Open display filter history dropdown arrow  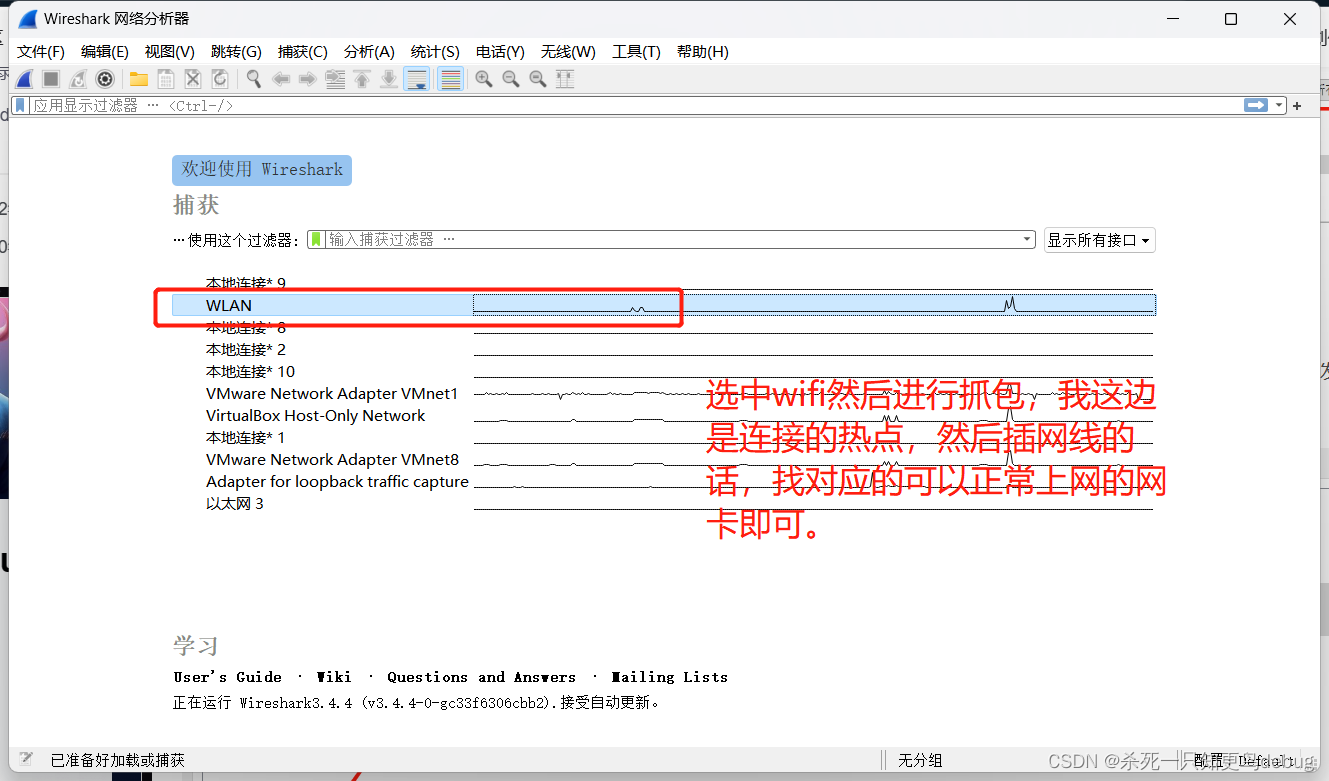coord(1278,105)
